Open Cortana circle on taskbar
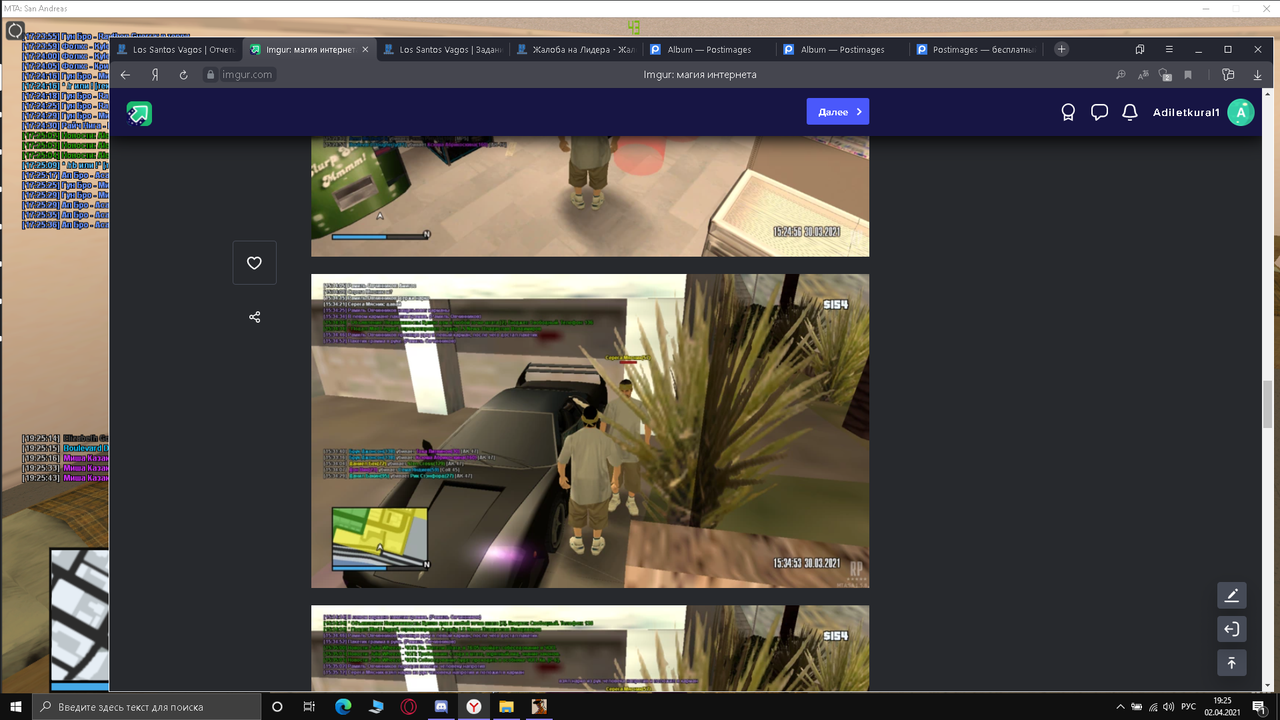1280x720 pixels. (x=277, y=706)
